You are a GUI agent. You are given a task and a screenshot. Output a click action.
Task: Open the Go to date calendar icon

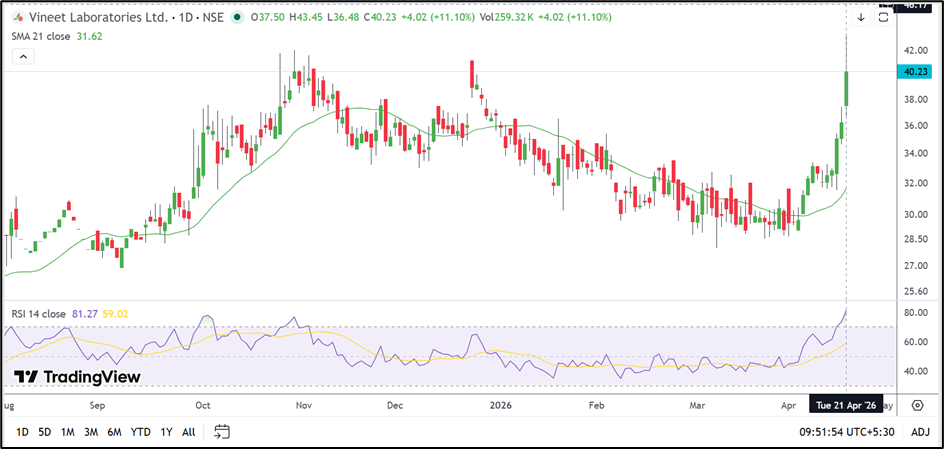click(x=222, y=432)
